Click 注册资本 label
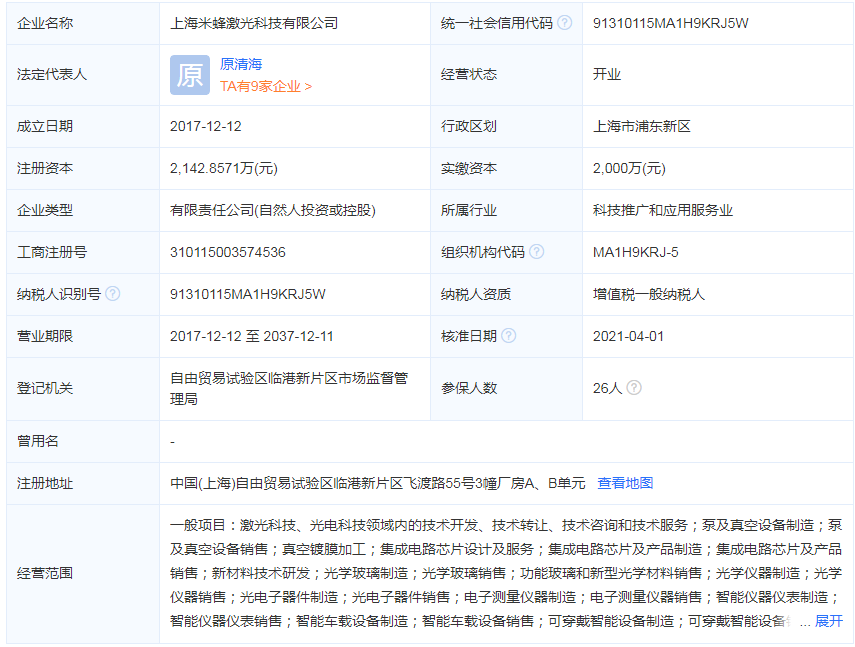Viewport: 855px width, 647px height. tap(45, 168)
